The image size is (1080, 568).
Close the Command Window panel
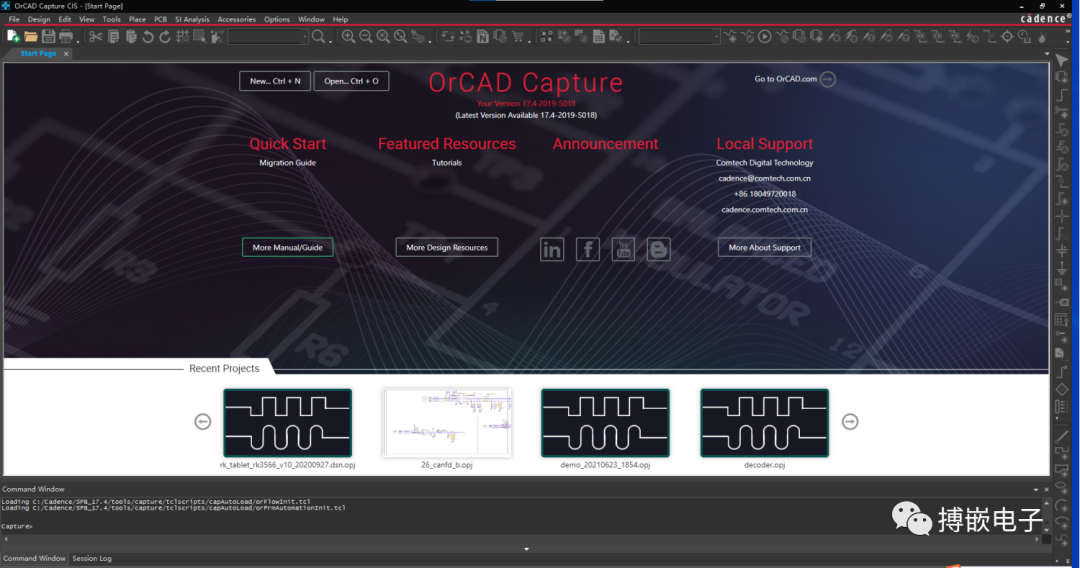[x=1046, y=490]
